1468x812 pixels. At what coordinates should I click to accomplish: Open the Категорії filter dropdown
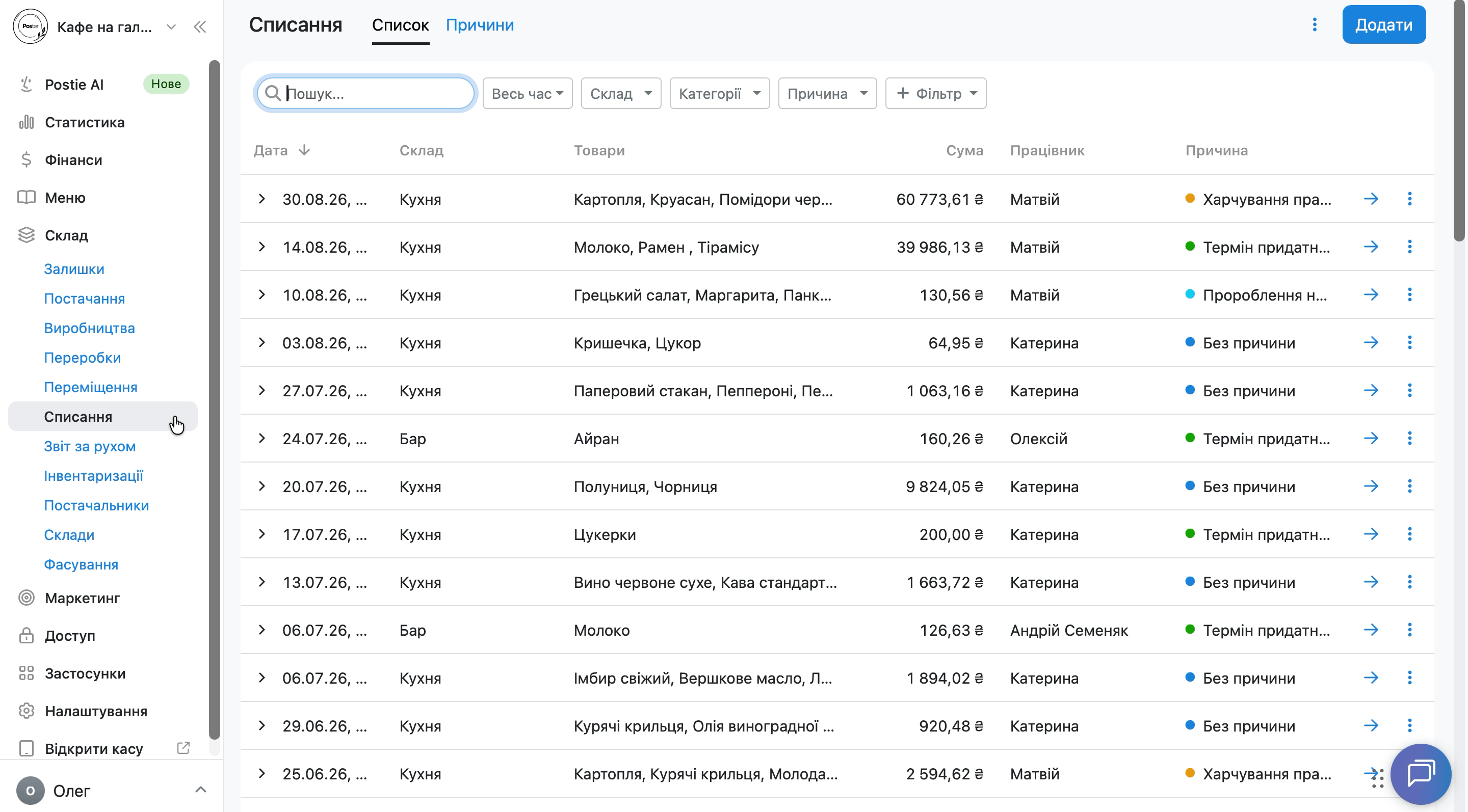click(x=719, y=93)
